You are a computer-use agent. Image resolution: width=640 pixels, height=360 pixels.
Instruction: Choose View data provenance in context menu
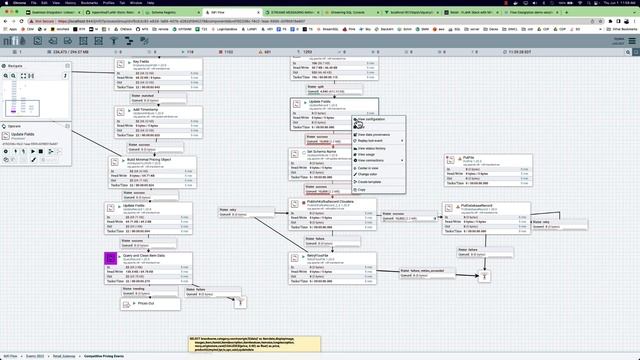point(378,135)
